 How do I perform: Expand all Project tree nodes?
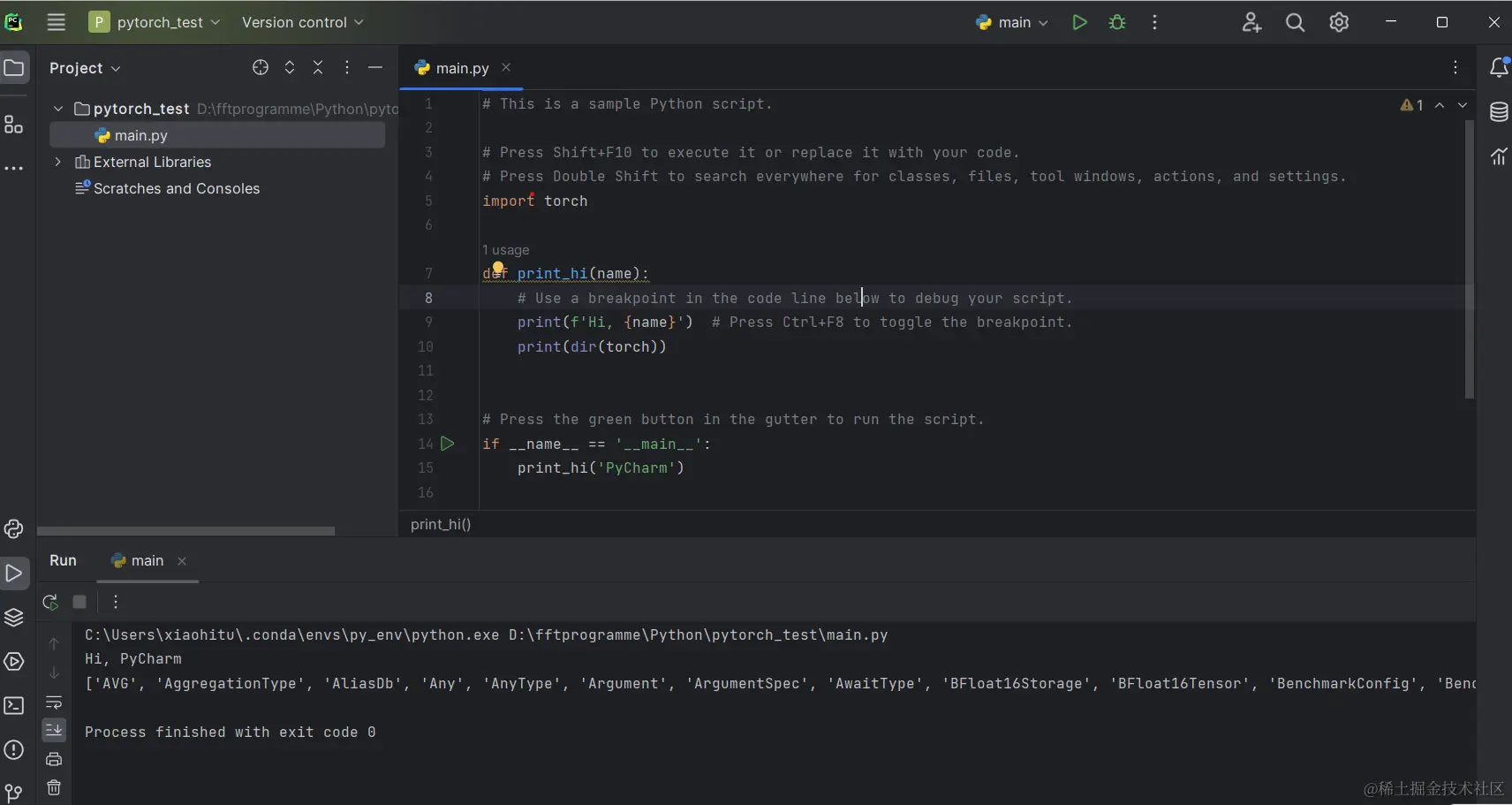[x=290, y=67]
